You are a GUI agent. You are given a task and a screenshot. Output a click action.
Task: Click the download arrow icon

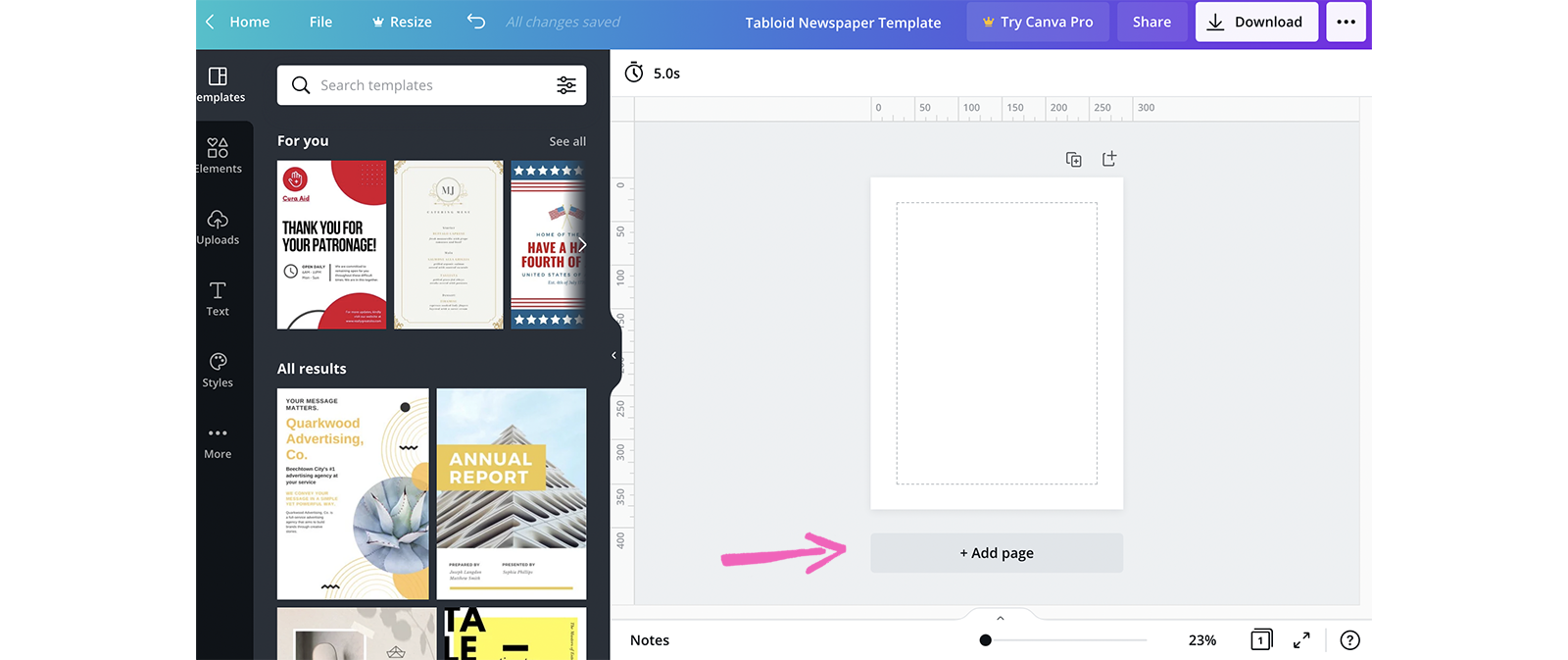1215,22
